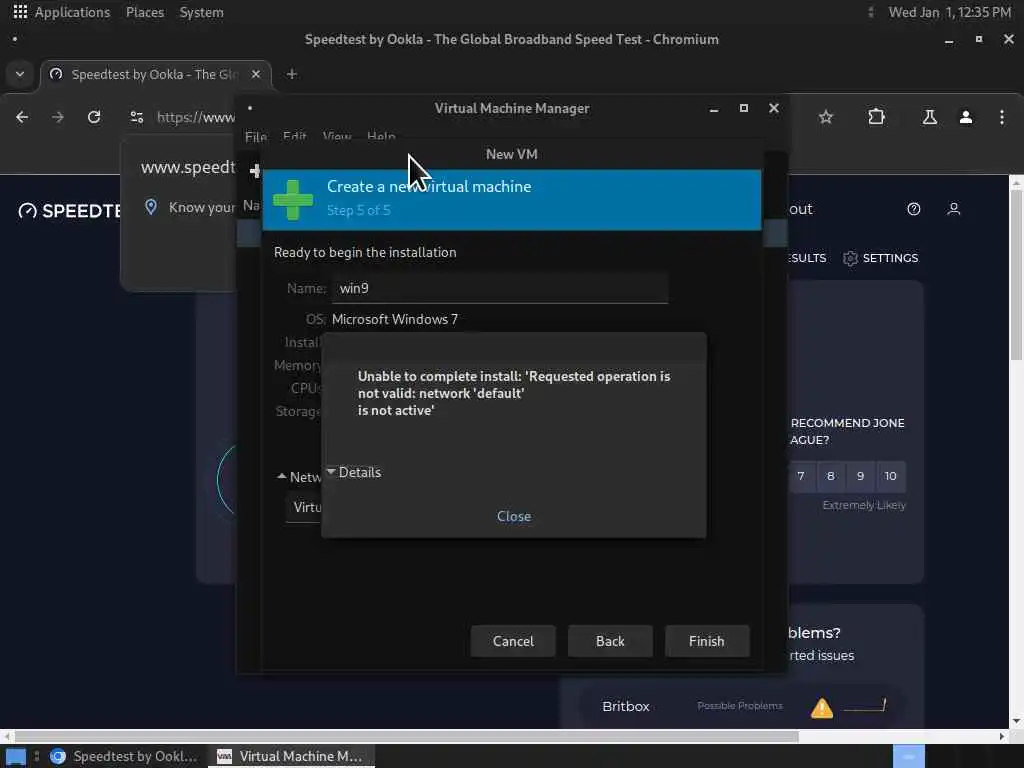Screen dimensions: 1024x768
Task: Switch to Speedtest by Ookla taskbar entry
Action: pyautogui.click(x=124, y=756)
